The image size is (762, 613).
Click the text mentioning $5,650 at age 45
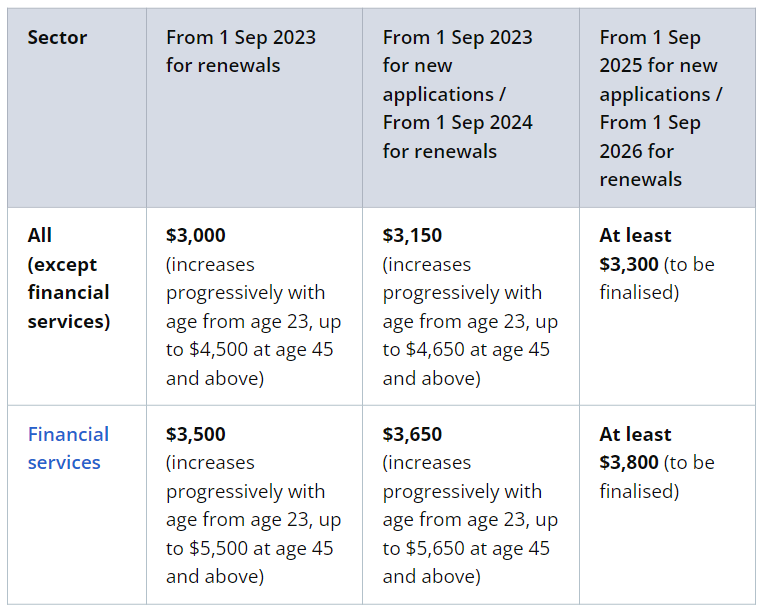click(x=466, y=548)
